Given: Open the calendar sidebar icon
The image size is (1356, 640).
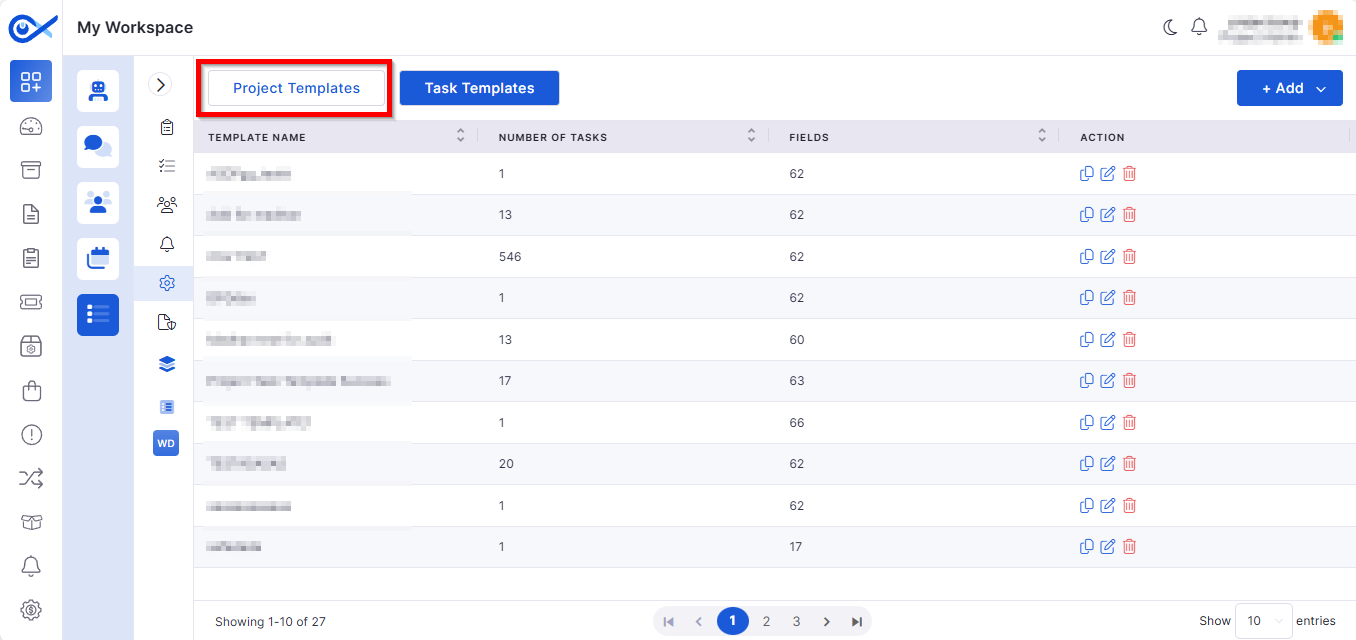Looking at the screenshot, I should [x=98, y=259].
